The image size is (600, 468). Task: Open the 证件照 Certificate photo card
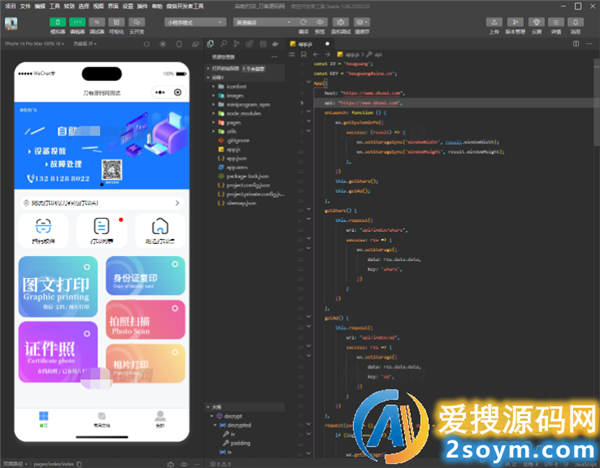(57, 350)
